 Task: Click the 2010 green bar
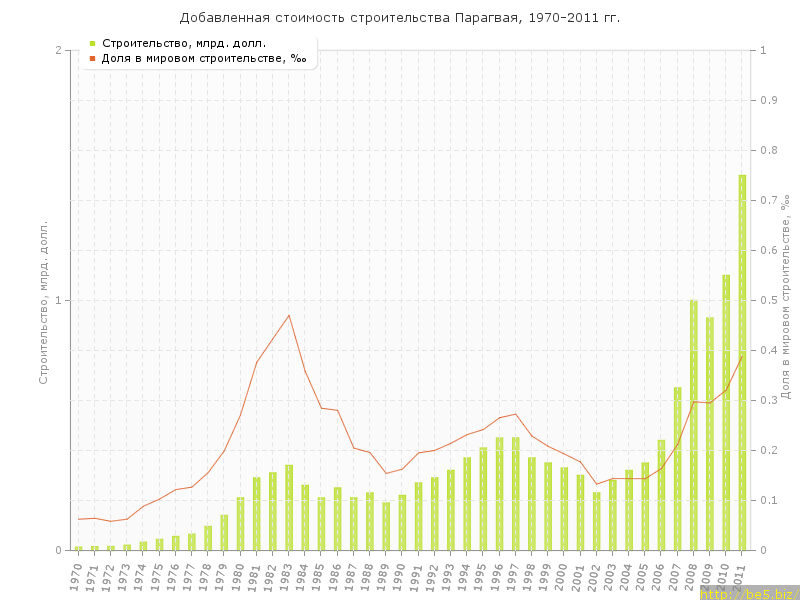(726, 412)
